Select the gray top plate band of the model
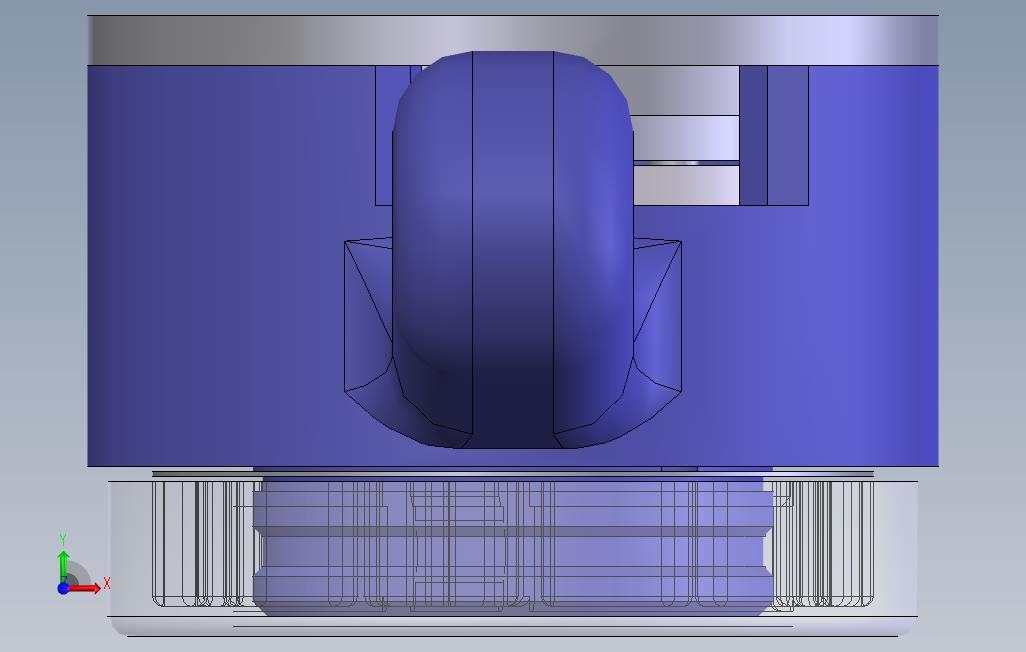 (513, 40)
